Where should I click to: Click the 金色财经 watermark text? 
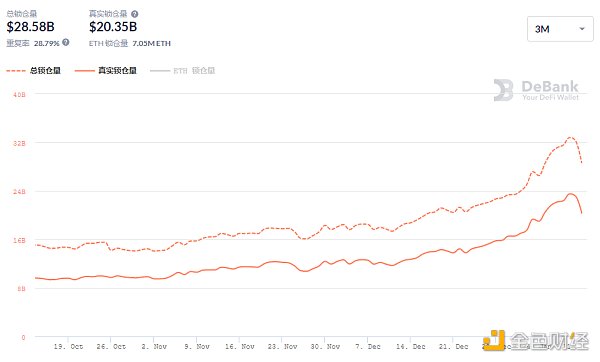pyautogui.click(x=549, y=341)
